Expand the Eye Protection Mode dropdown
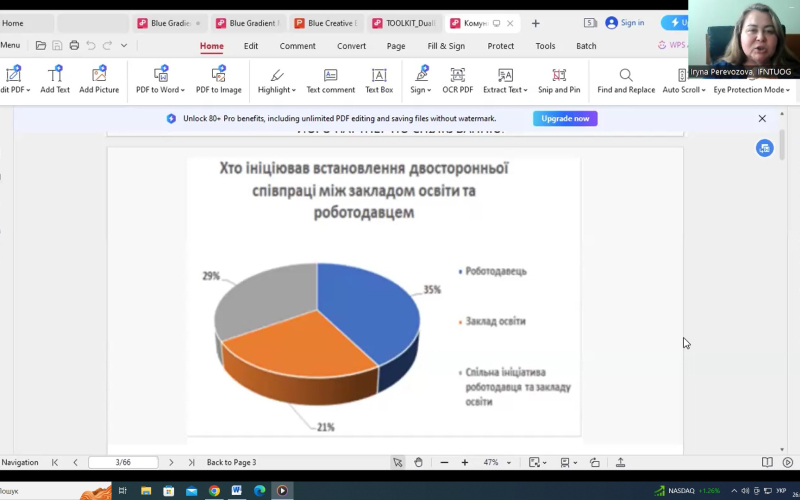Image resolution: width=800 pixels, height=500 pixels. (x=788, y=90)
